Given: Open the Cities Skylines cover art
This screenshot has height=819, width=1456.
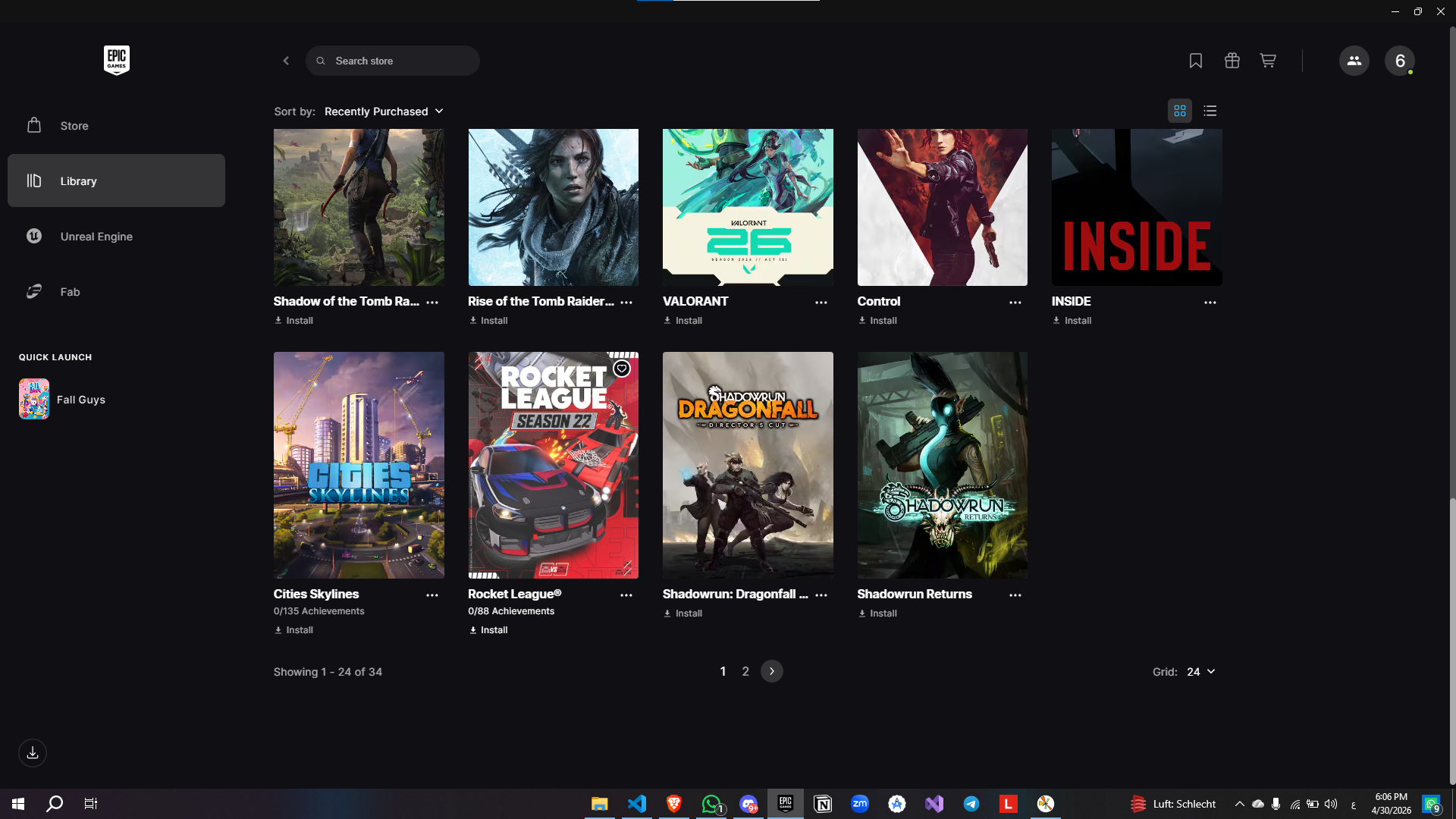Looking at the screenshot, I should tap(359, 465).
